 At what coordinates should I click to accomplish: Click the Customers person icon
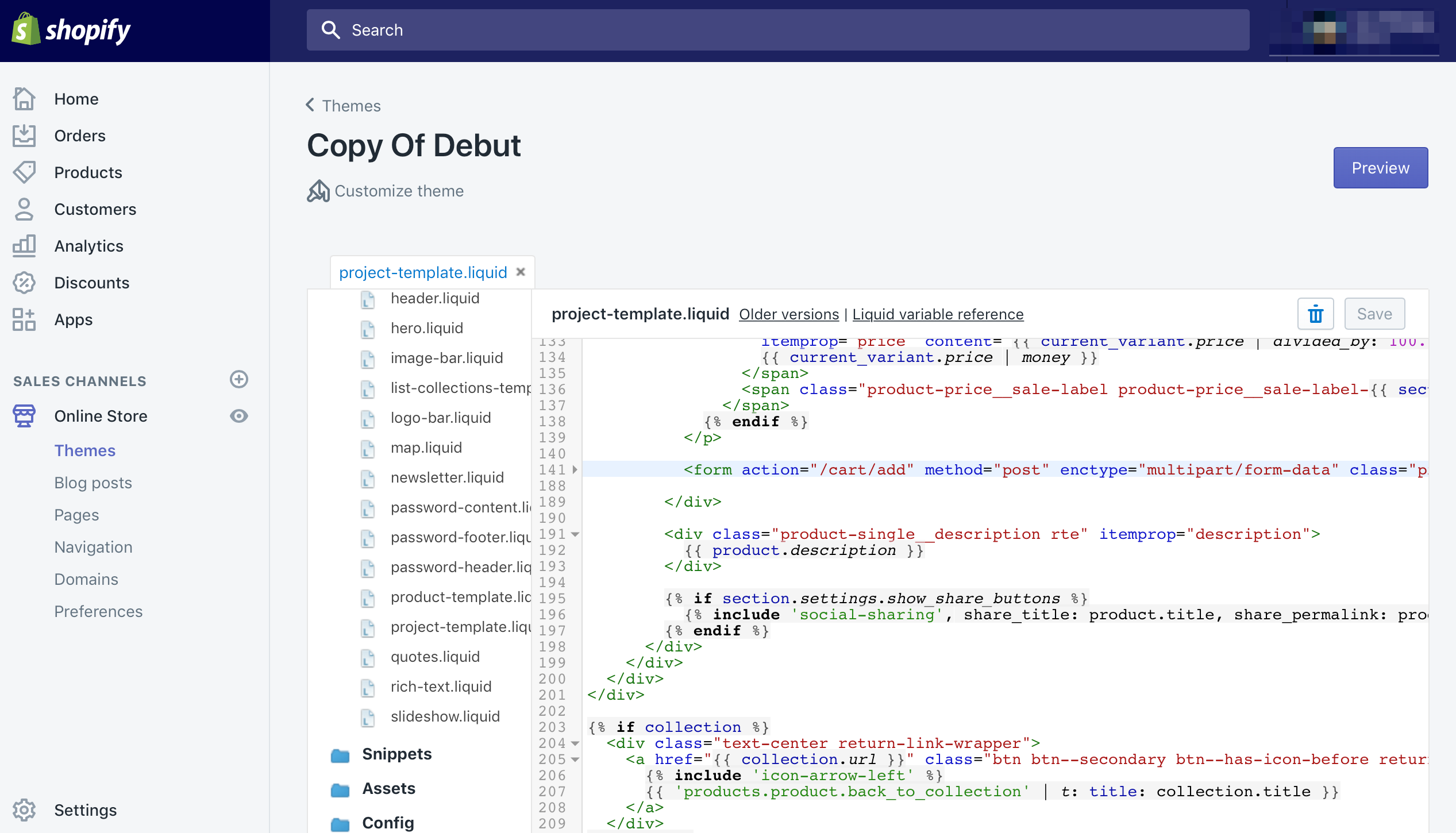click(24, 209)
